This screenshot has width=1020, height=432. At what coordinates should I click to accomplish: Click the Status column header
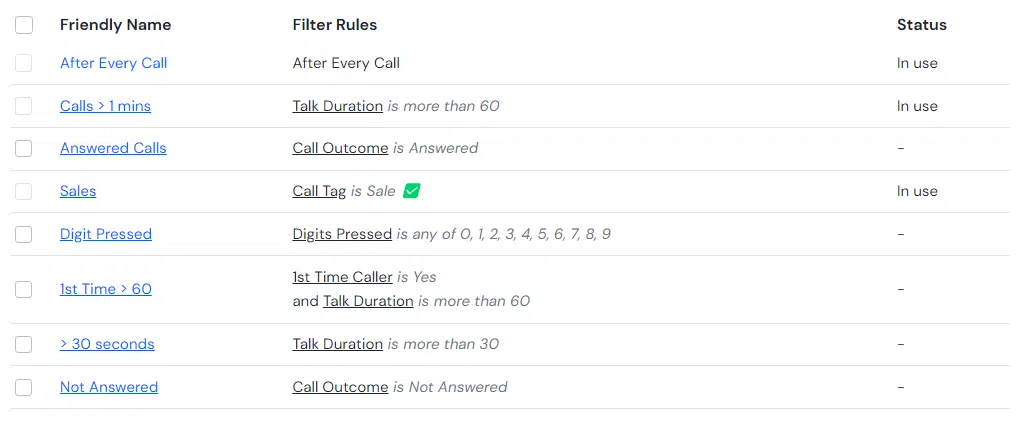(922, 25)
